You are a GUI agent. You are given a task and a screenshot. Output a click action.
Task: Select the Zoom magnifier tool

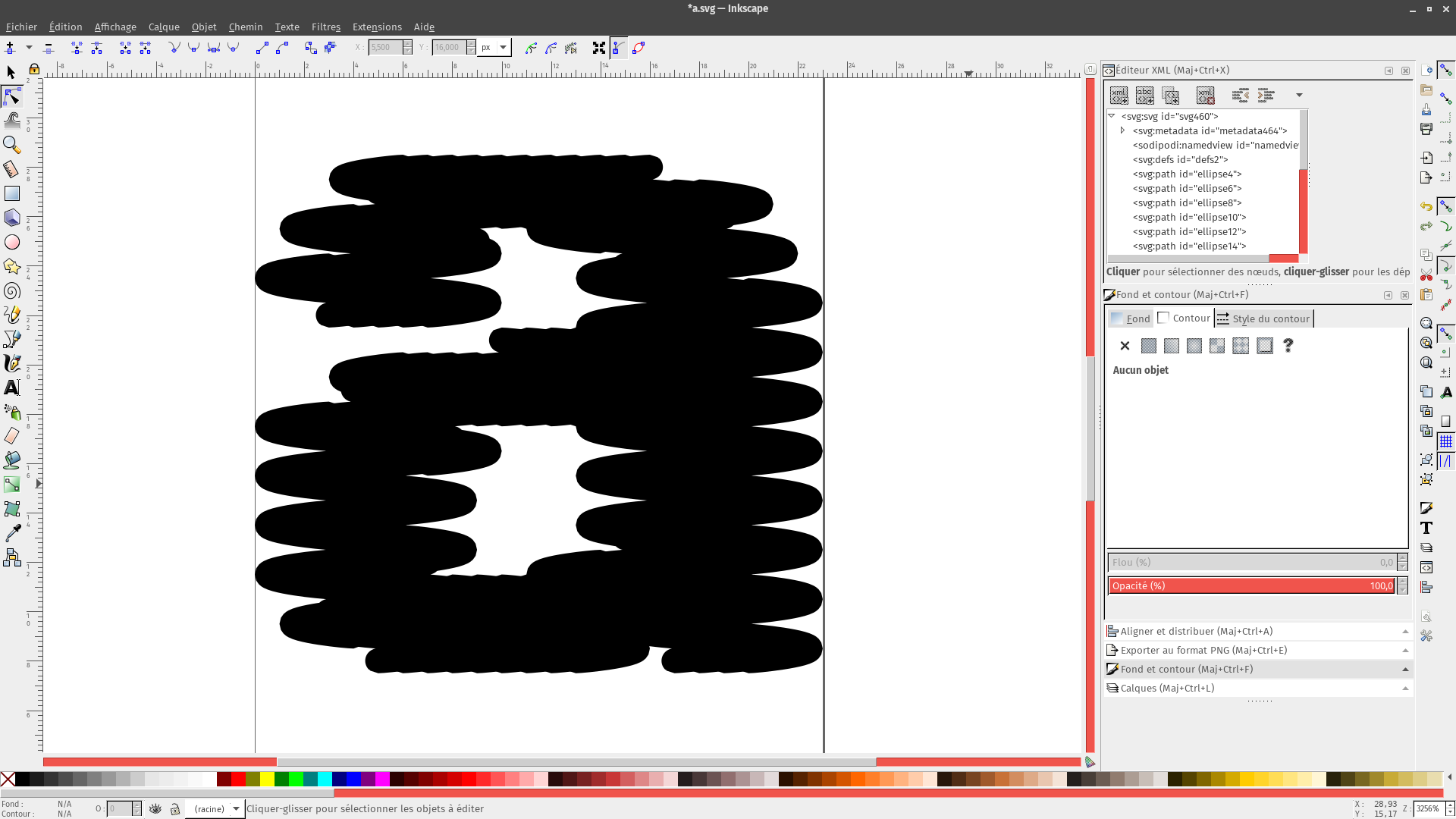coord(12,144)
